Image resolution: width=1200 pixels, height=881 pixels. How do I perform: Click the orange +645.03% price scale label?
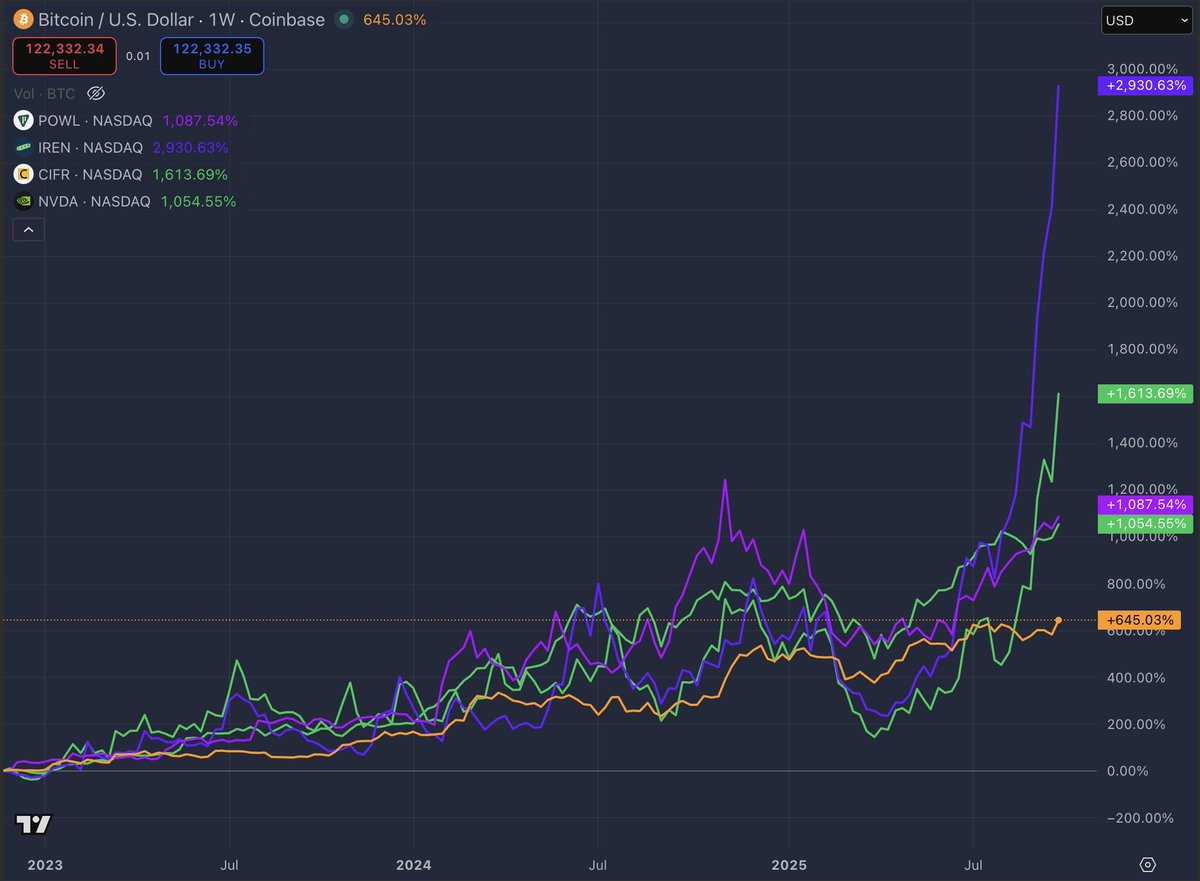coord(1139,620)
